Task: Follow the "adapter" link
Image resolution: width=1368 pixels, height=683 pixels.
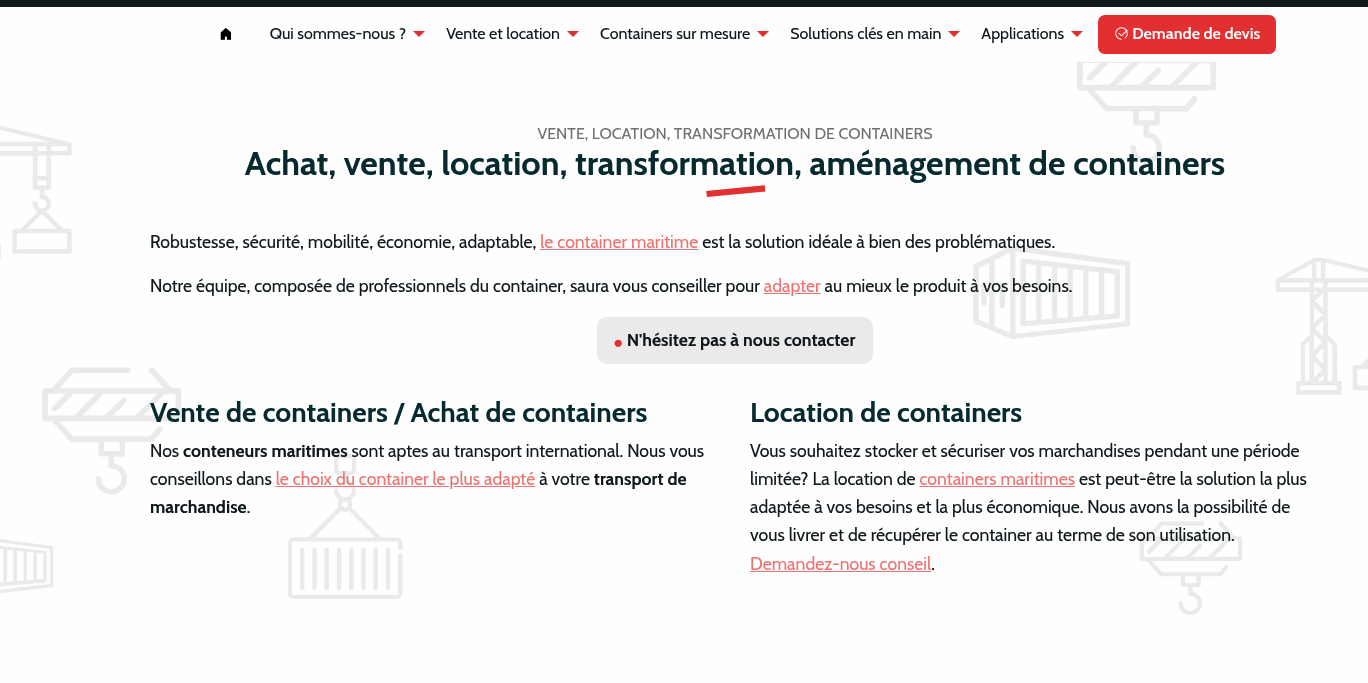Action: (x=792, y=286)
